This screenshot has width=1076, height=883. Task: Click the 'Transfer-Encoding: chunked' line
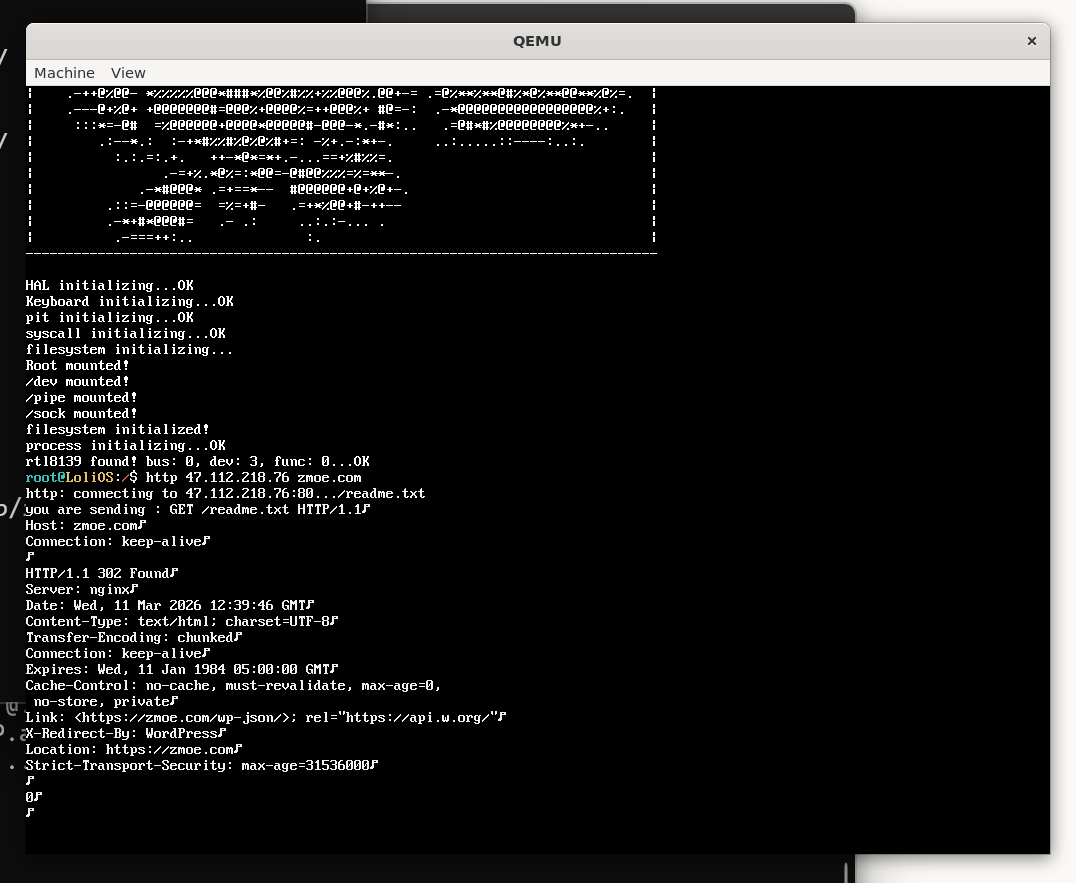coord(133,638)
